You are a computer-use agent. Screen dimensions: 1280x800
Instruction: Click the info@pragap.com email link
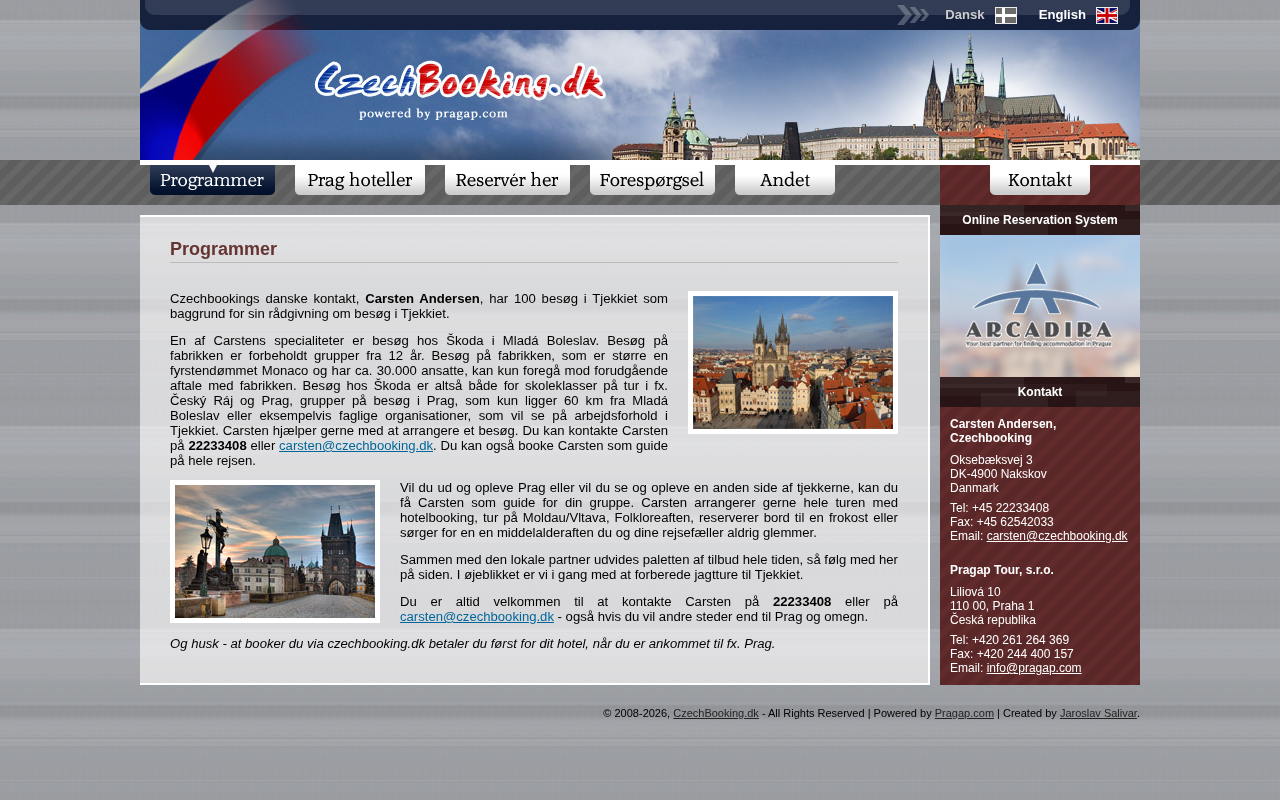pos(1034,668)
